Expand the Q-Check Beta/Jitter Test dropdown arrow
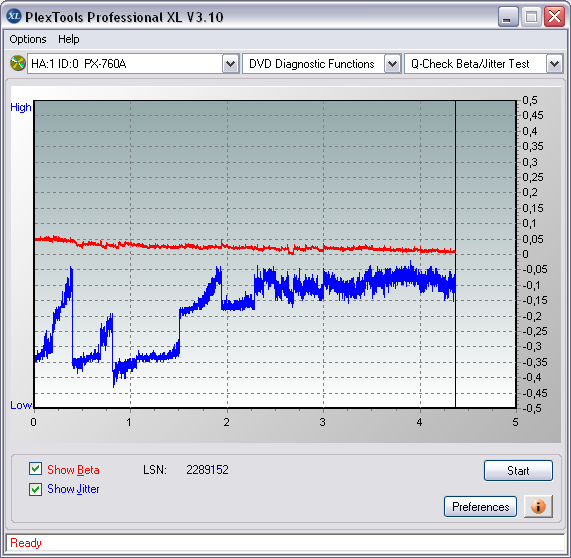Screen dimensions: 571x558 pos(554,64)
